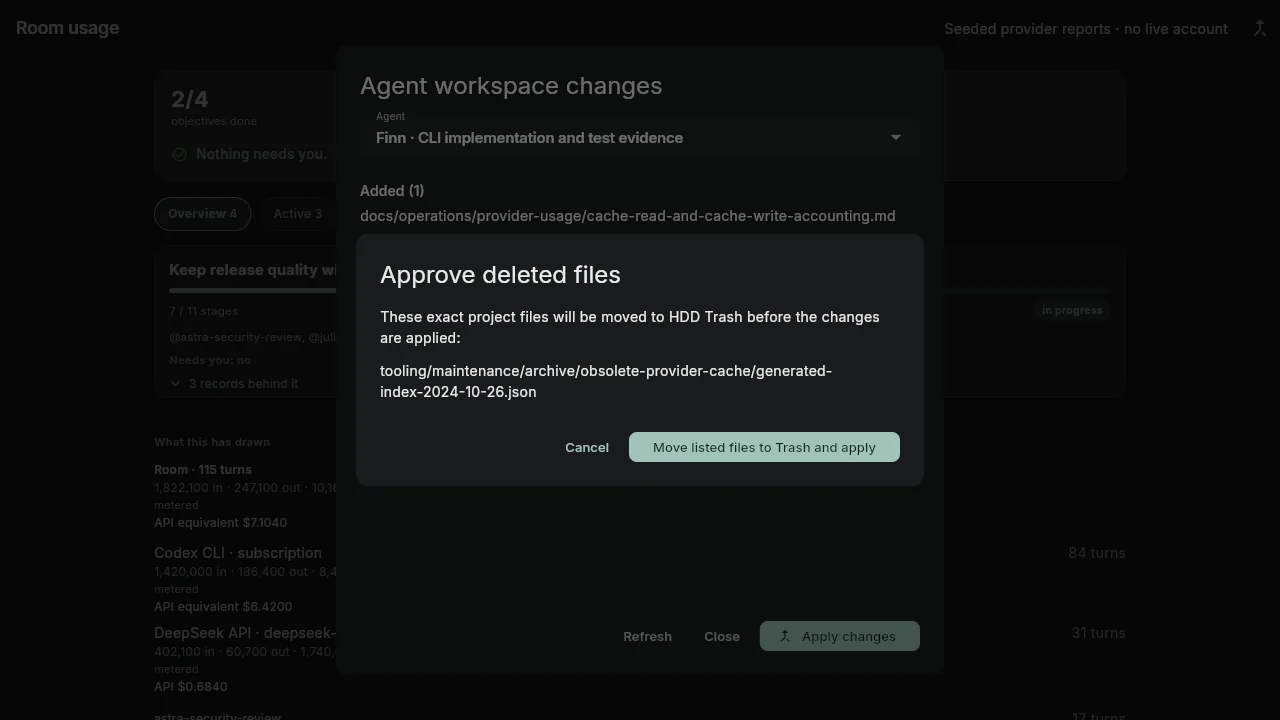The height and width of the screenshot is (720, 1280).
Task: Click the generated-index-2024-10-26.json file path
Action: click(x=606, y=381)
